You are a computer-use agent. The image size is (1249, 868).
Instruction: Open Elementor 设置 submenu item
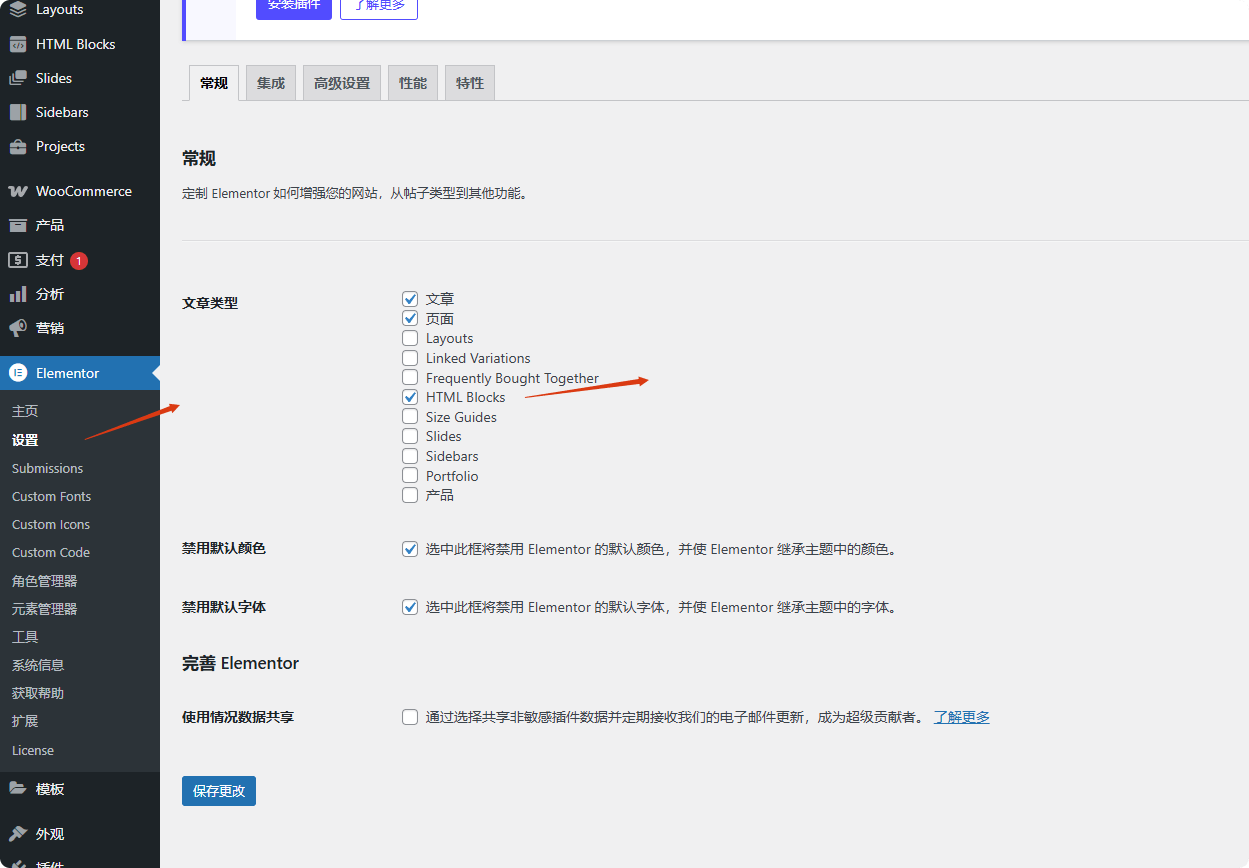pyautogui.click(x=25, y=440)
